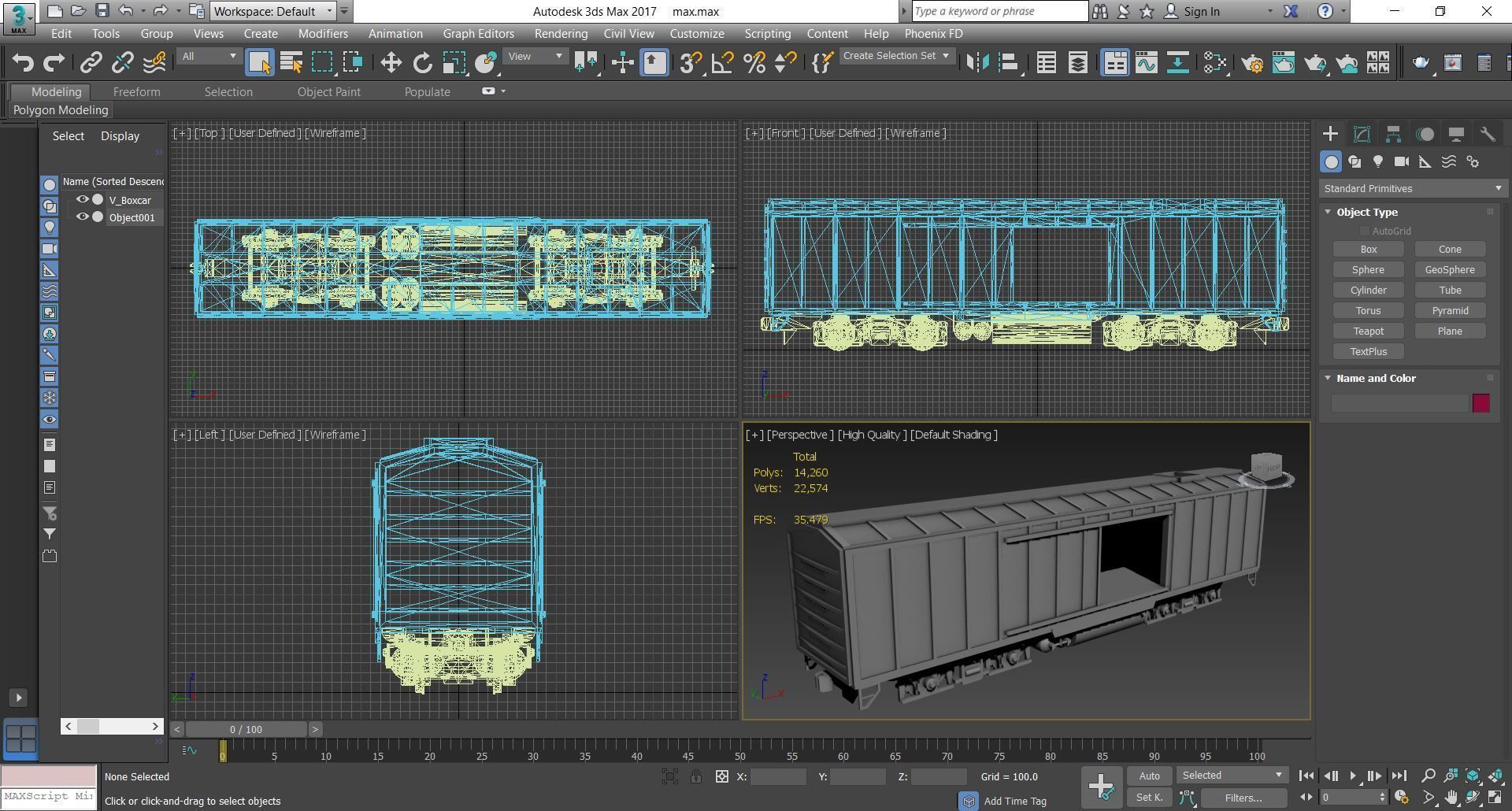
Task: Toggle Angle Snap in main toolbar
Action: pos(722,63)
